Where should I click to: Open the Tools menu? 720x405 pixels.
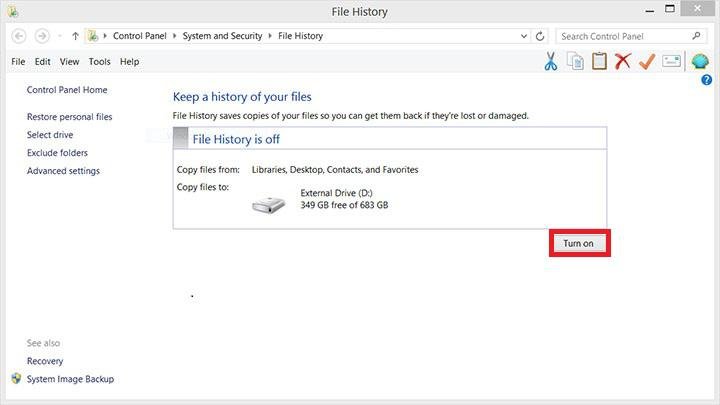(x=99, y=62)
